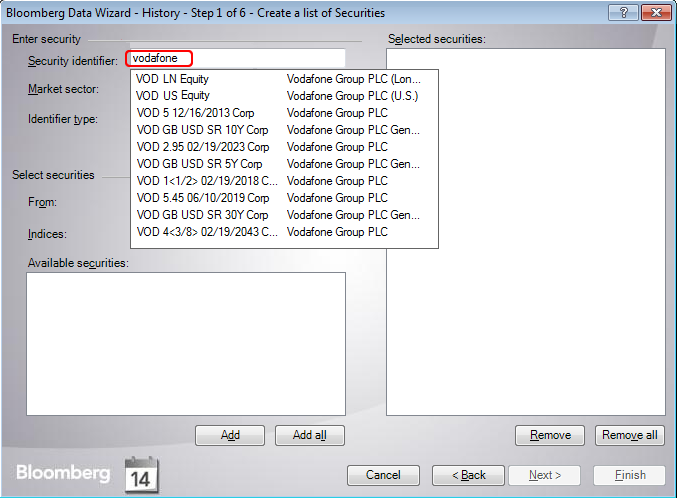Select VOD LN Equity suggestion

pyautogui.click(x=284, y=79)
